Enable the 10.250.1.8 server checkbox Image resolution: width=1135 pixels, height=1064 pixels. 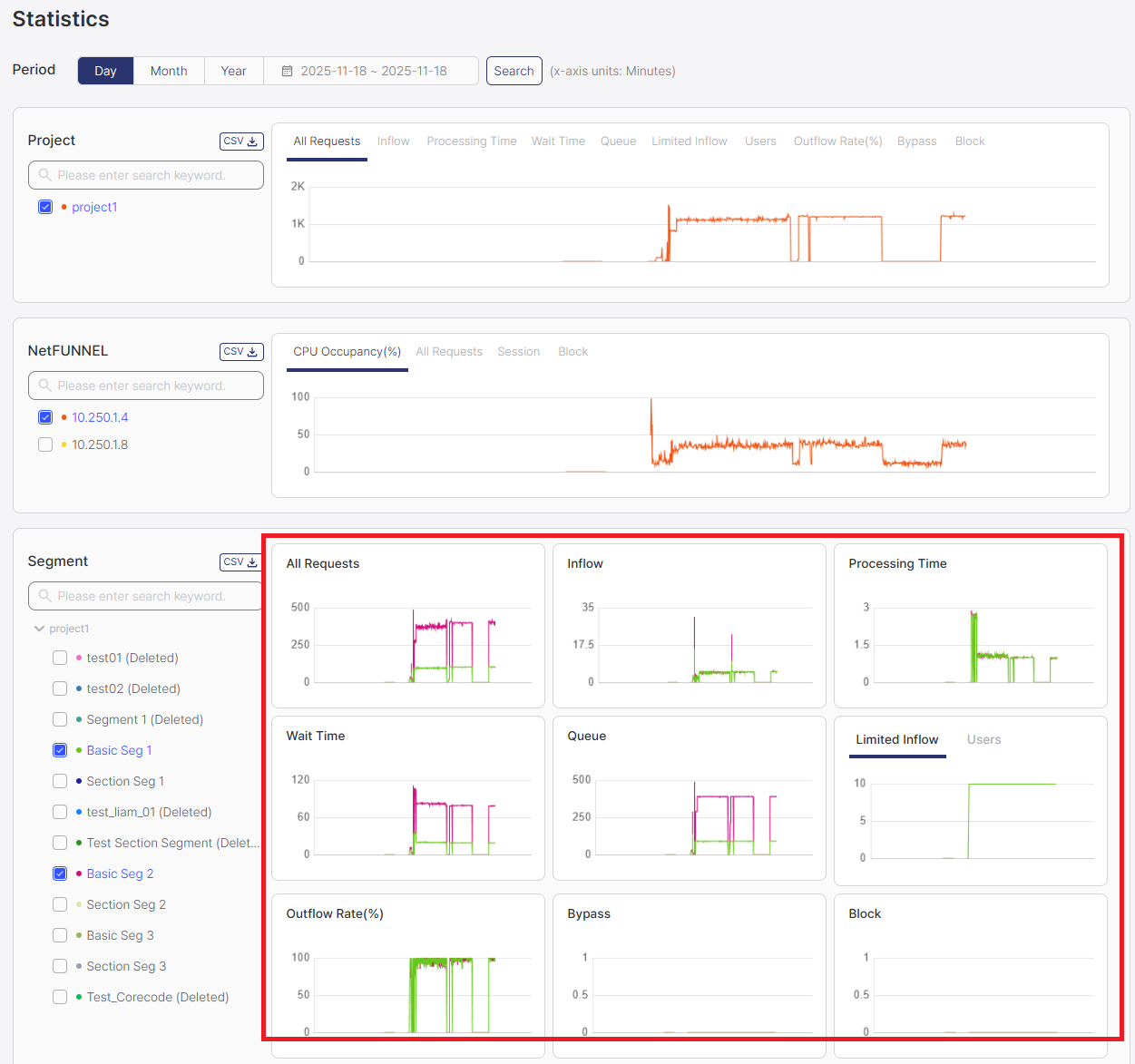[45, 444]
